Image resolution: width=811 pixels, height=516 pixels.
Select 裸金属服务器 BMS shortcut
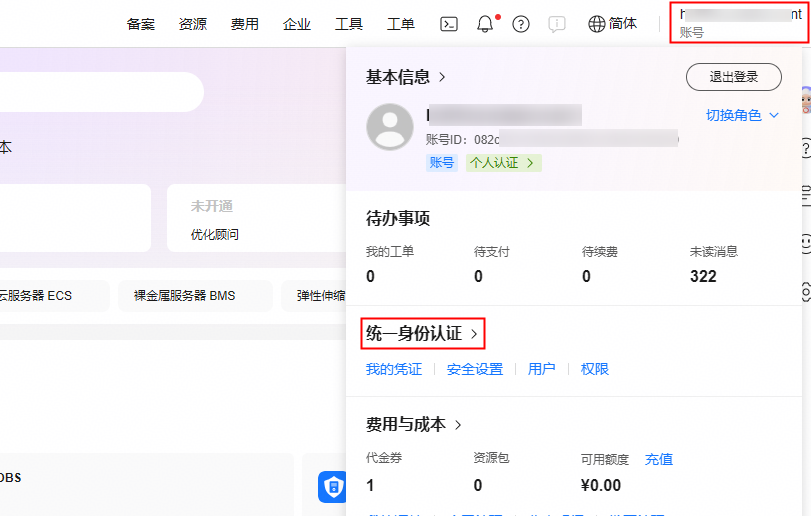pos(196,296)
